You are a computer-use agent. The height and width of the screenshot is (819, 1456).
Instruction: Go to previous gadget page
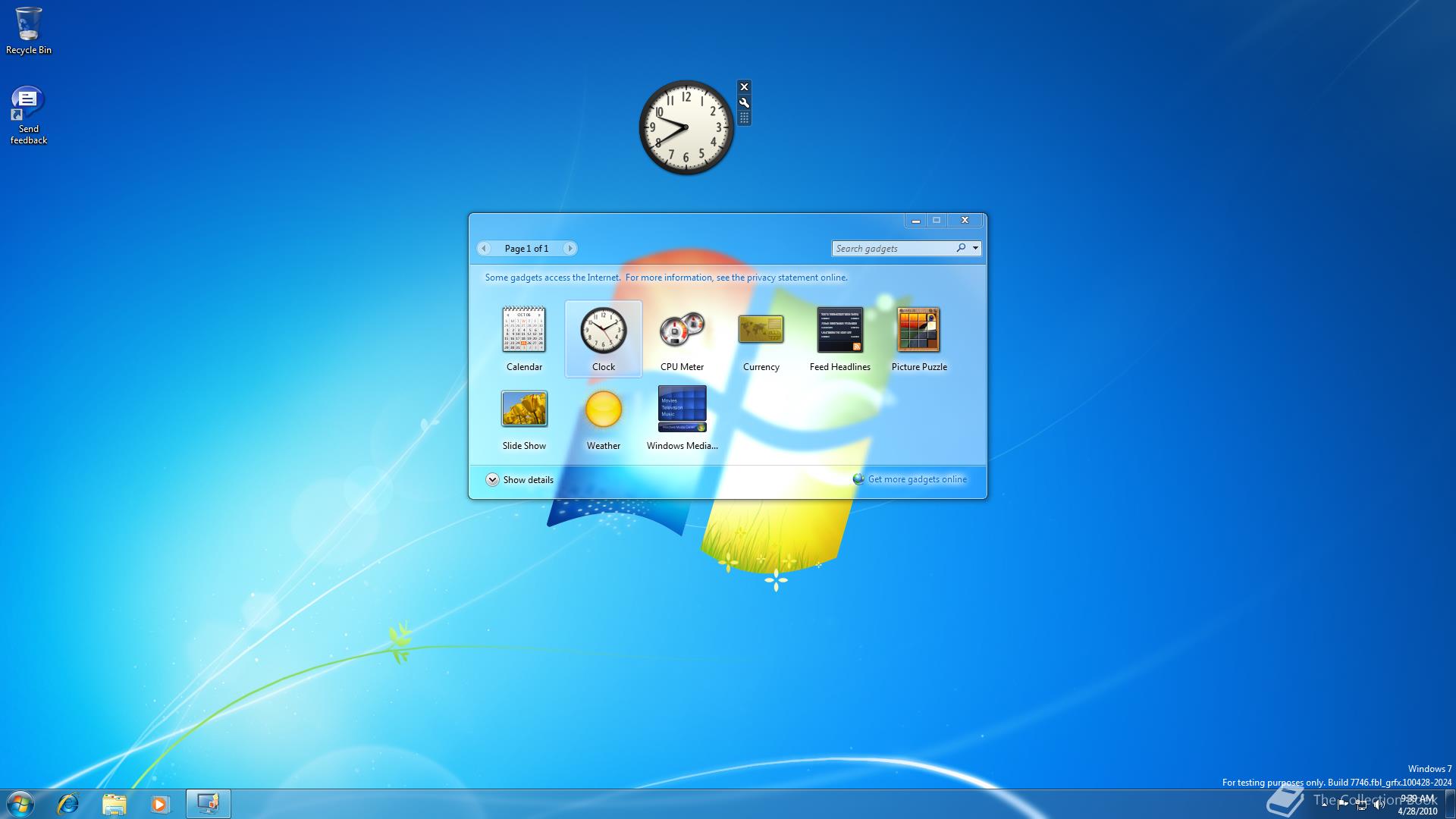pos(484,249)
